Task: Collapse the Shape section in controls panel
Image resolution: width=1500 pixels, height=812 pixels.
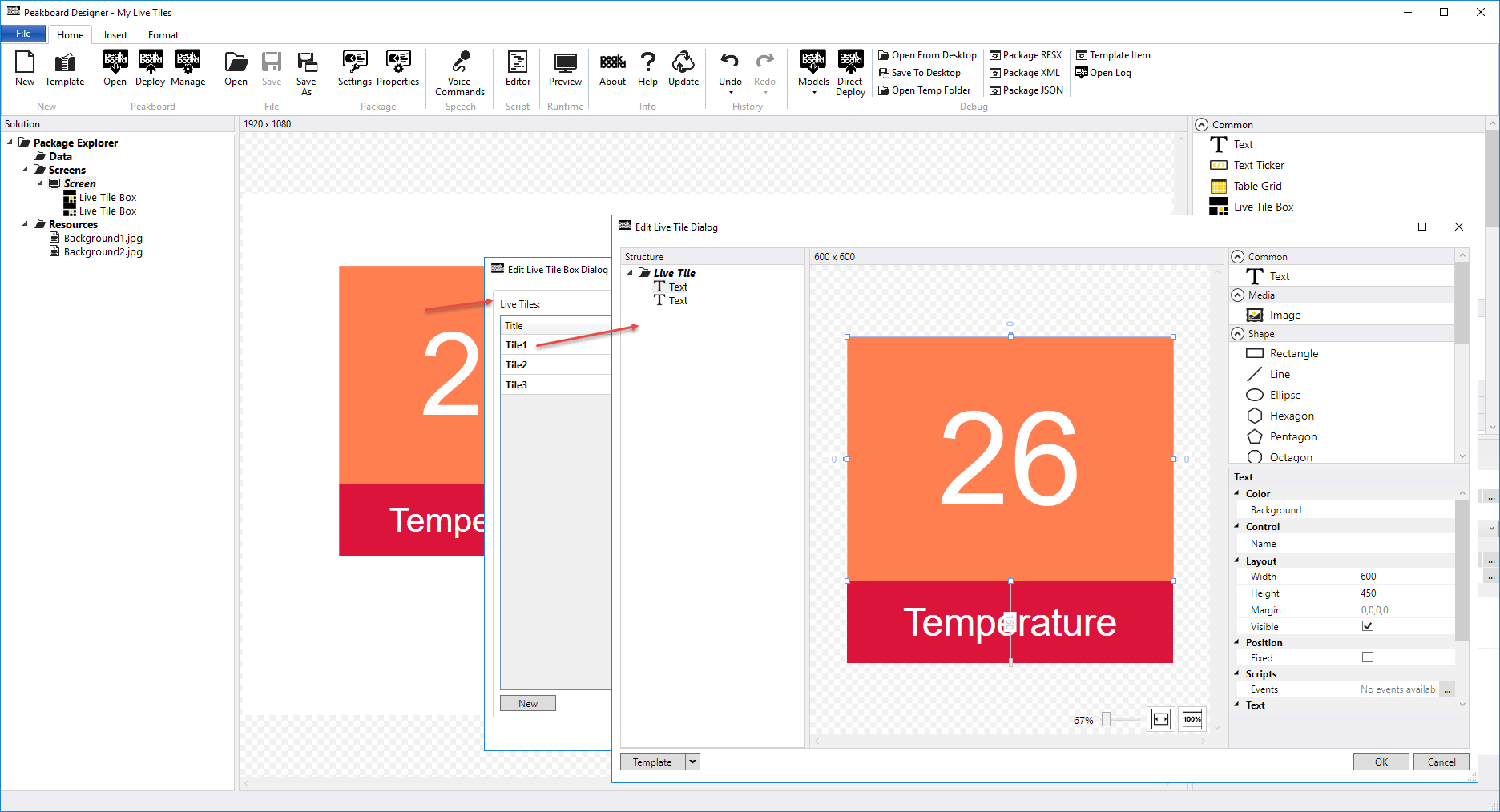Action: tap(1237, 333)
